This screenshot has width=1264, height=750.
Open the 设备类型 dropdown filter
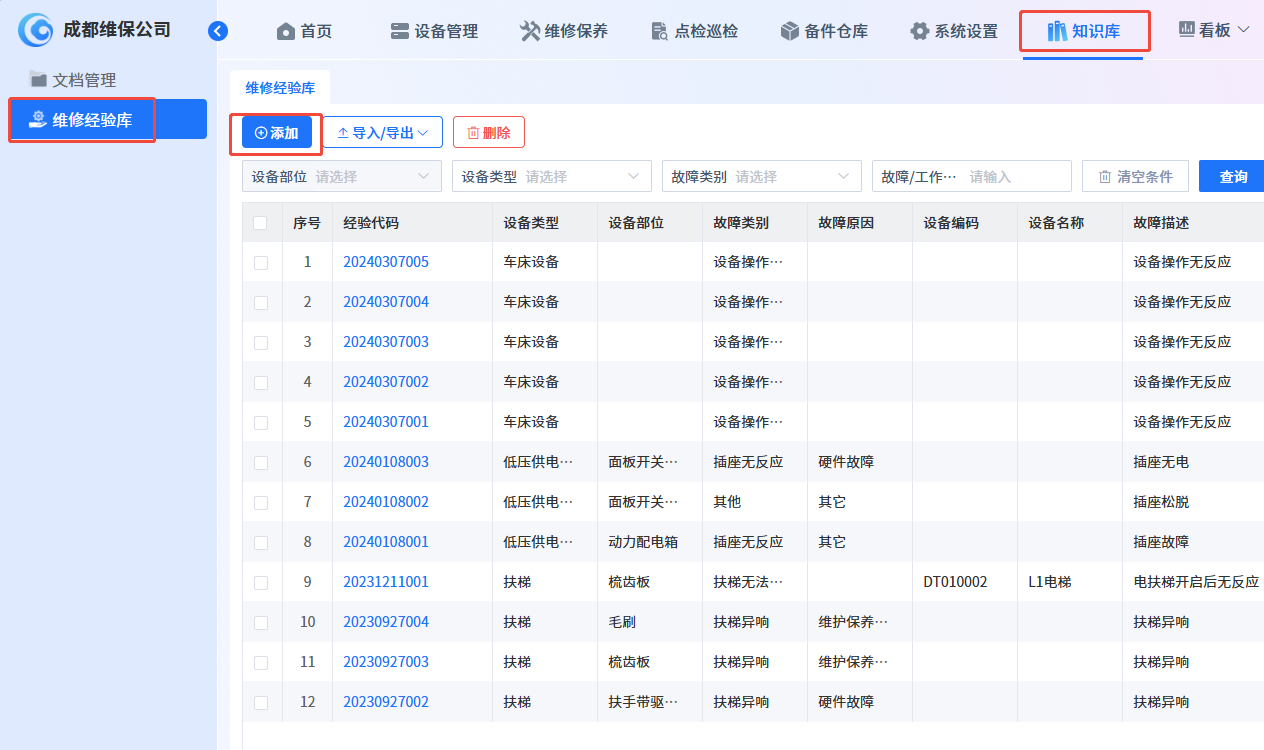[551, 177]
